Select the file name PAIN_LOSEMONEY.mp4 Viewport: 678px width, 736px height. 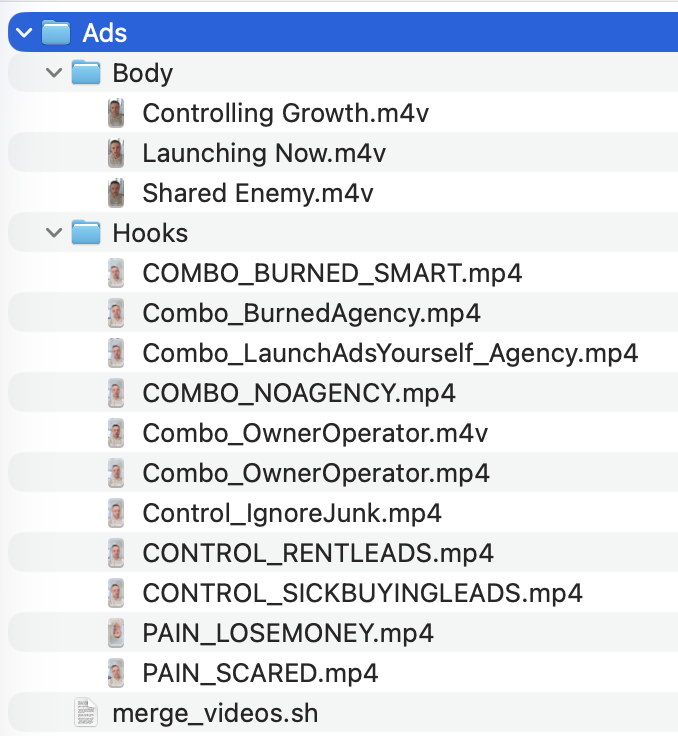288,634
